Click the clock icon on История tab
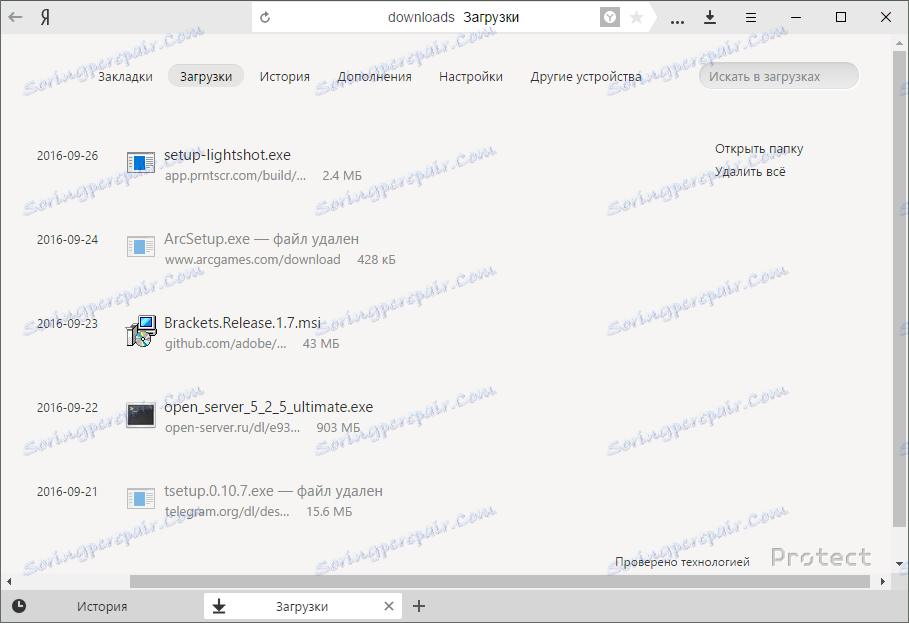This screenshot has width=909, height=624. click(19, 606)
